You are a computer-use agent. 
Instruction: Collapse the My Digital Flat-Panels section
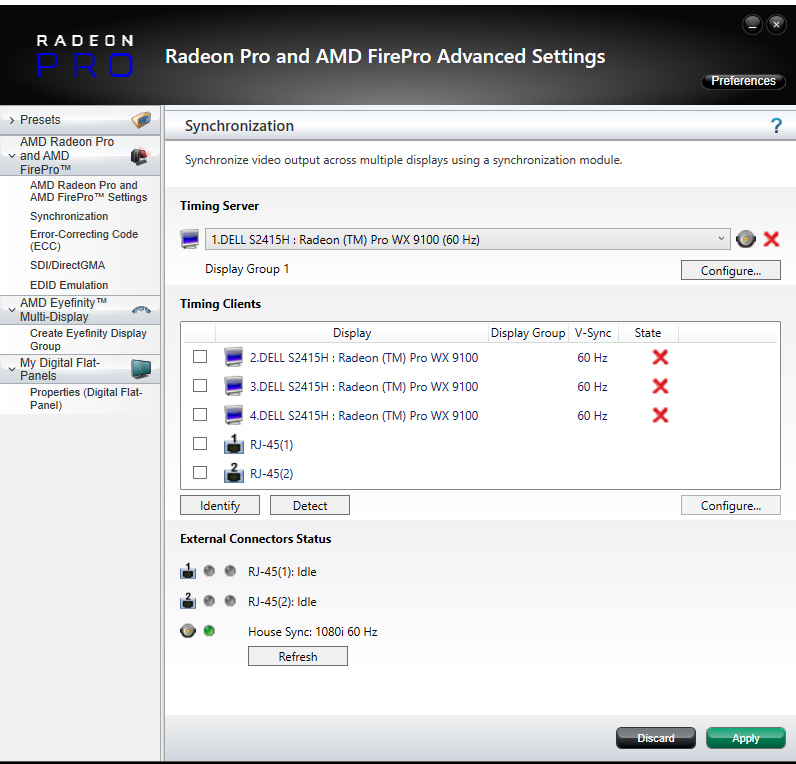(x=12, y=370)
